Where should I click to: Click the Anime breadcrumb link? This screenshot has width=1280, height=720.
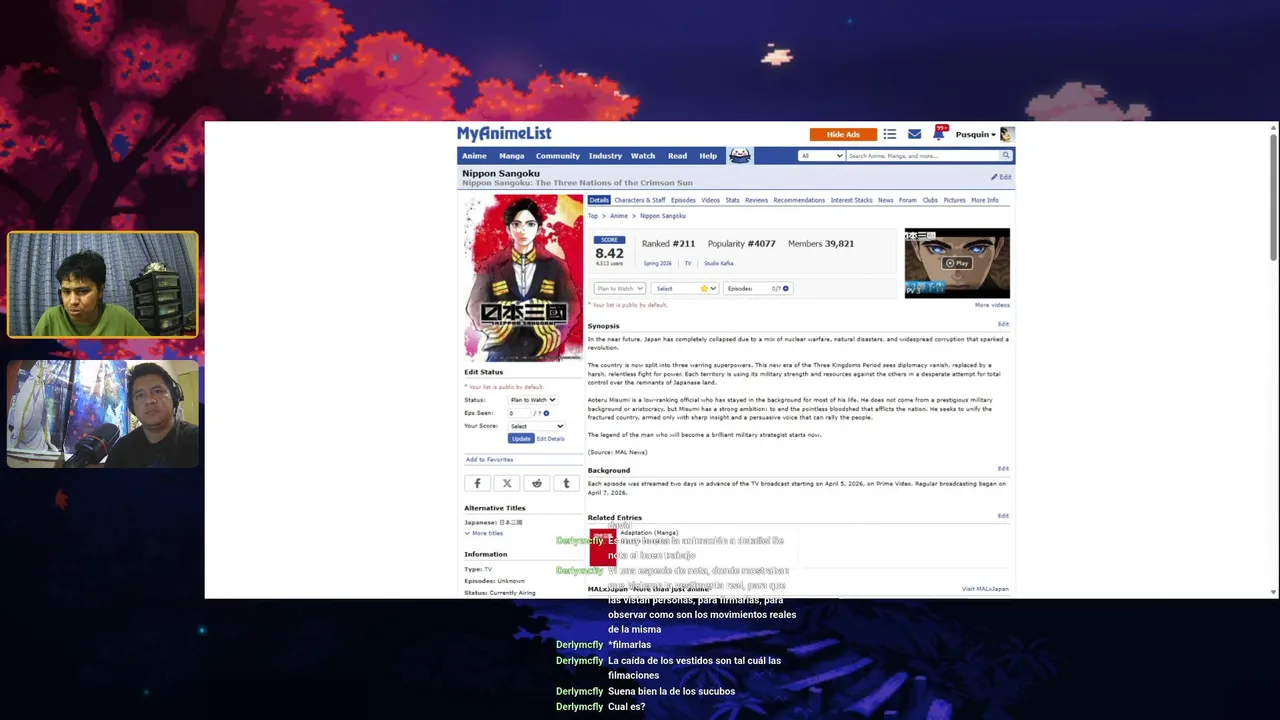point(619,216)
